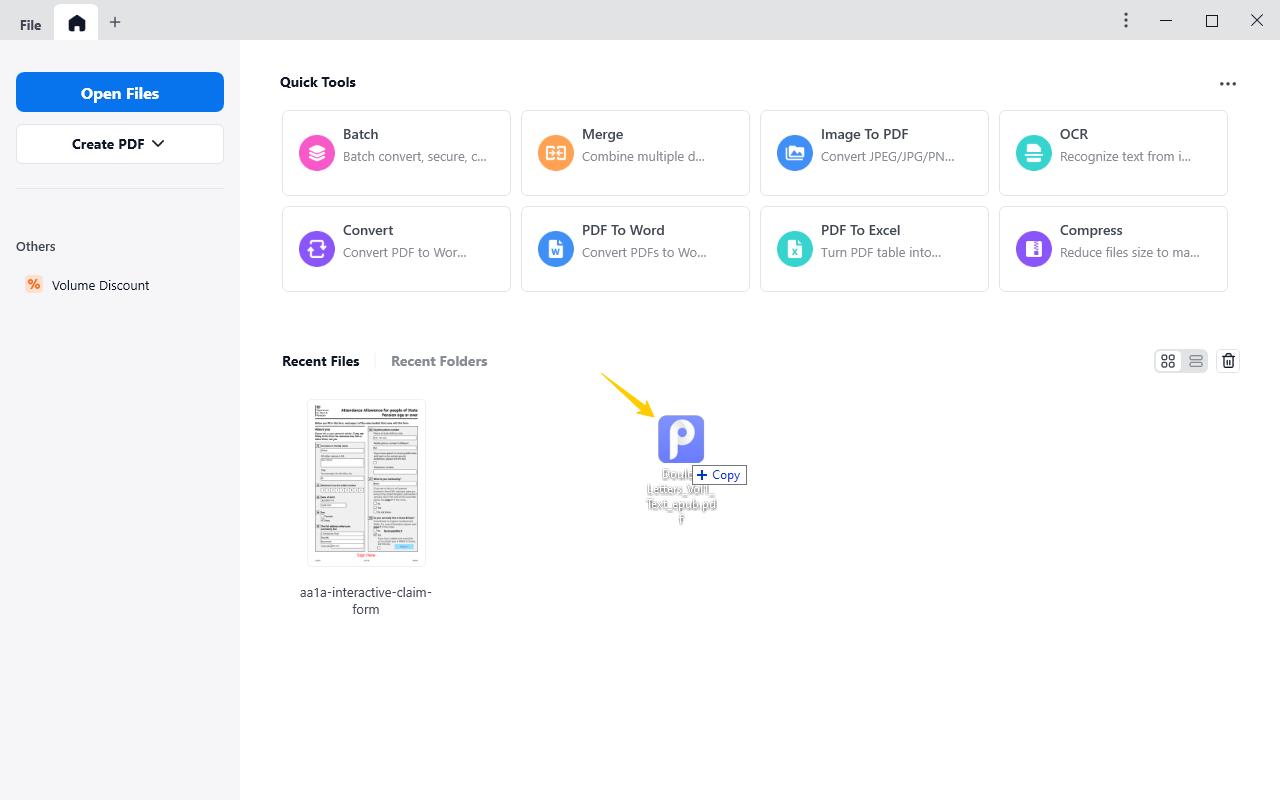Click the Open Files button
Image resolution: width=1280 pixels, height=800 pixels.
[120, 93]
